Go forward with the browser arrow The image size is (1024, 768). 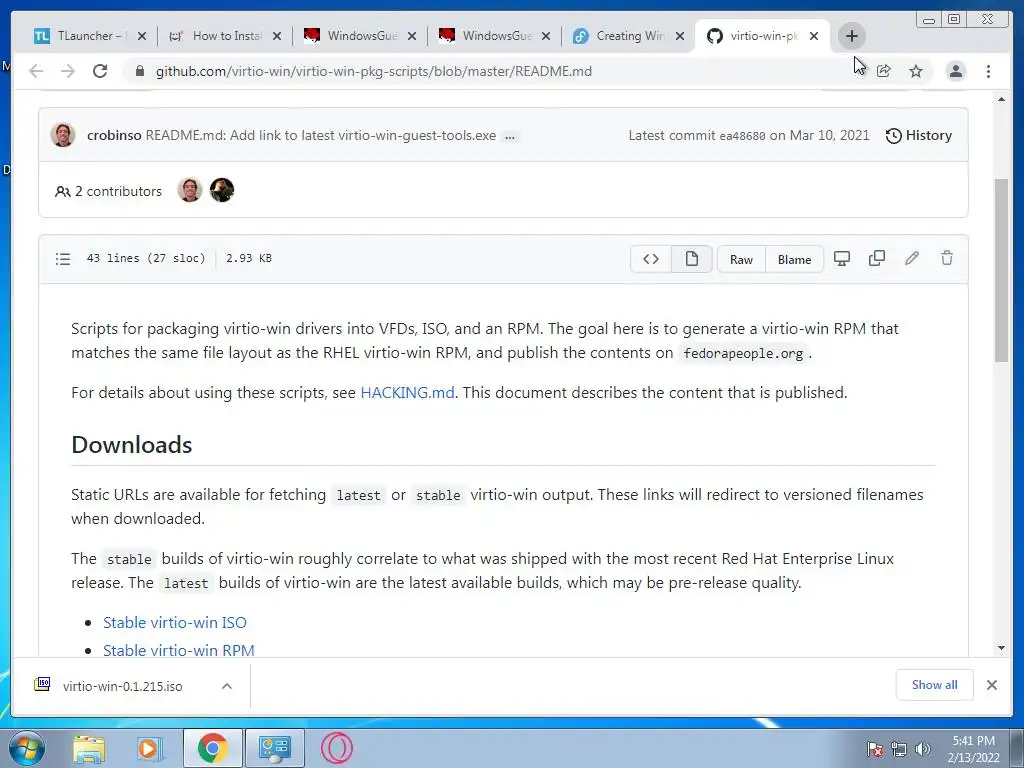click(x=68, y=71)
